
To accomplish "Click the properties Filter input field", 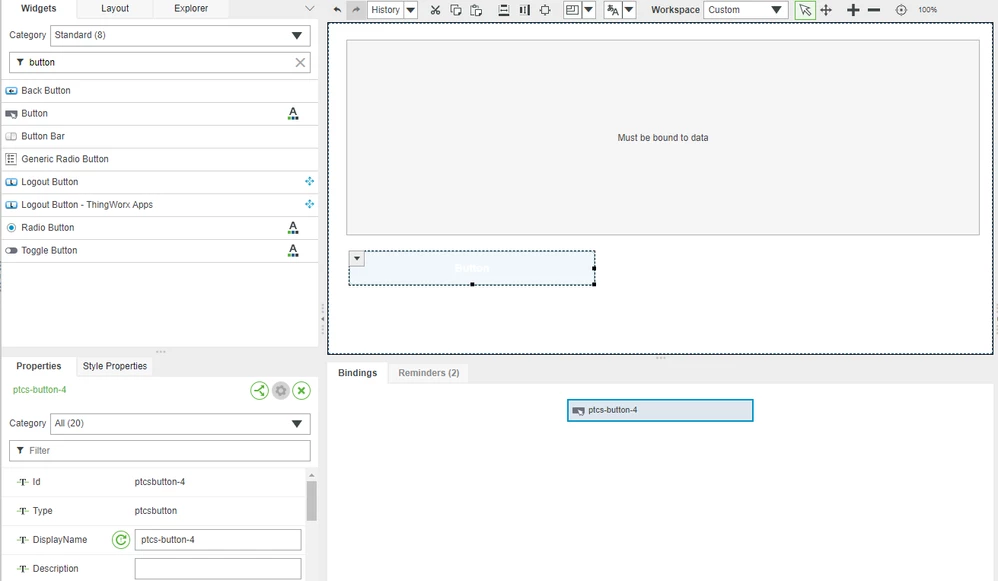I will click(160, 451).
